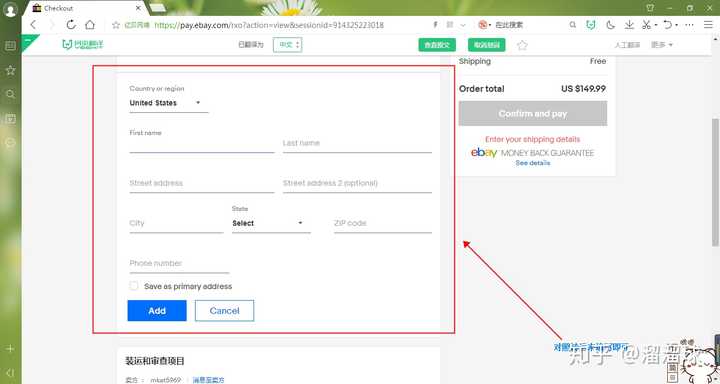
Task: Focus the Street address field
Action: 202,184
